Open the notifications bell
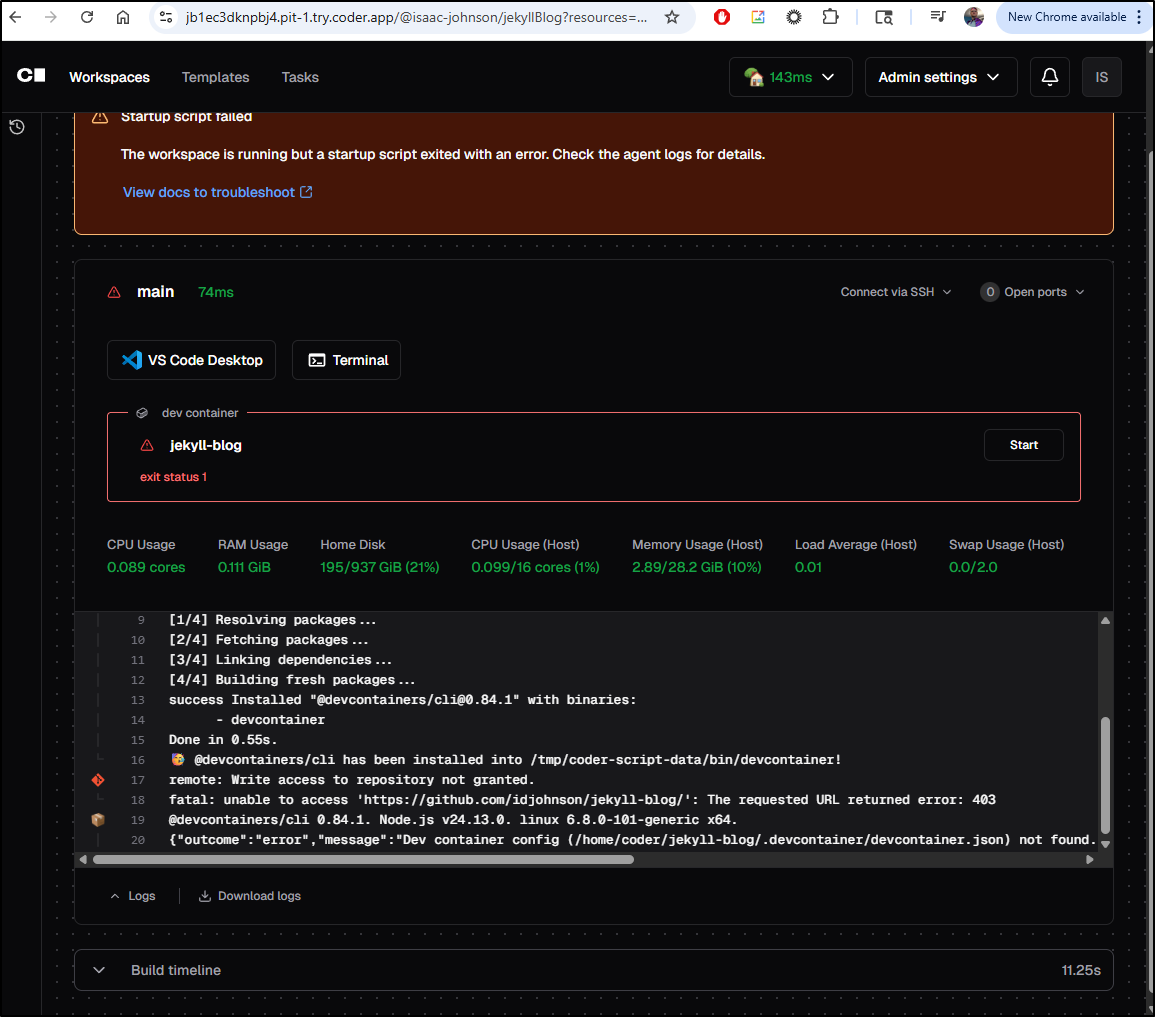The width and height of the screenshot is (1155, 1017). click(1049, 77)
